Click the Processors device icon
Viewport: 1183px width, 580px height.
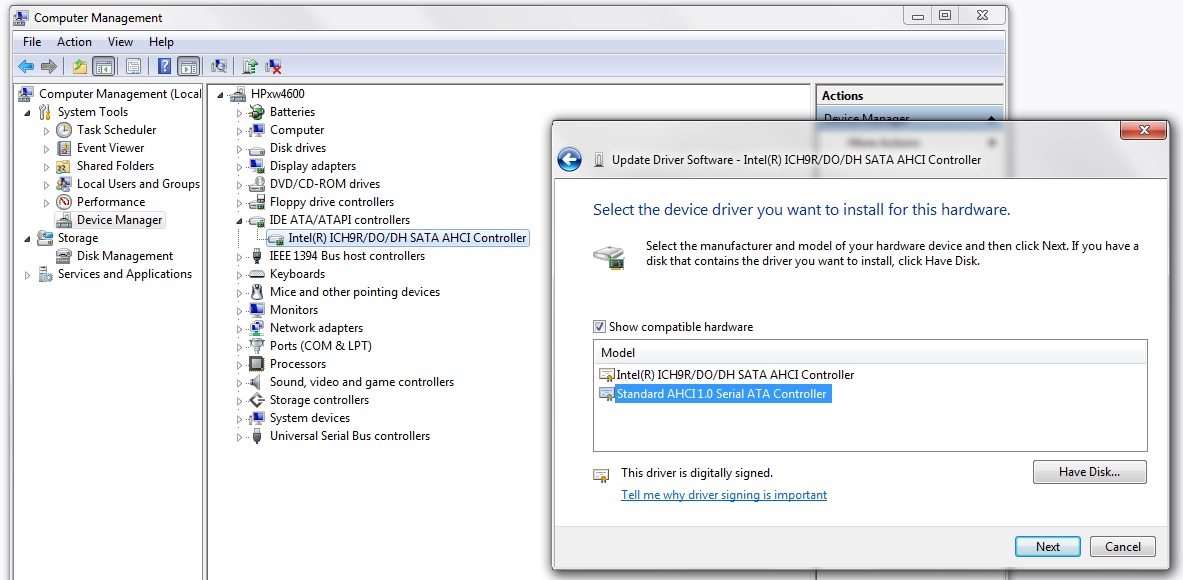[257, 364]
